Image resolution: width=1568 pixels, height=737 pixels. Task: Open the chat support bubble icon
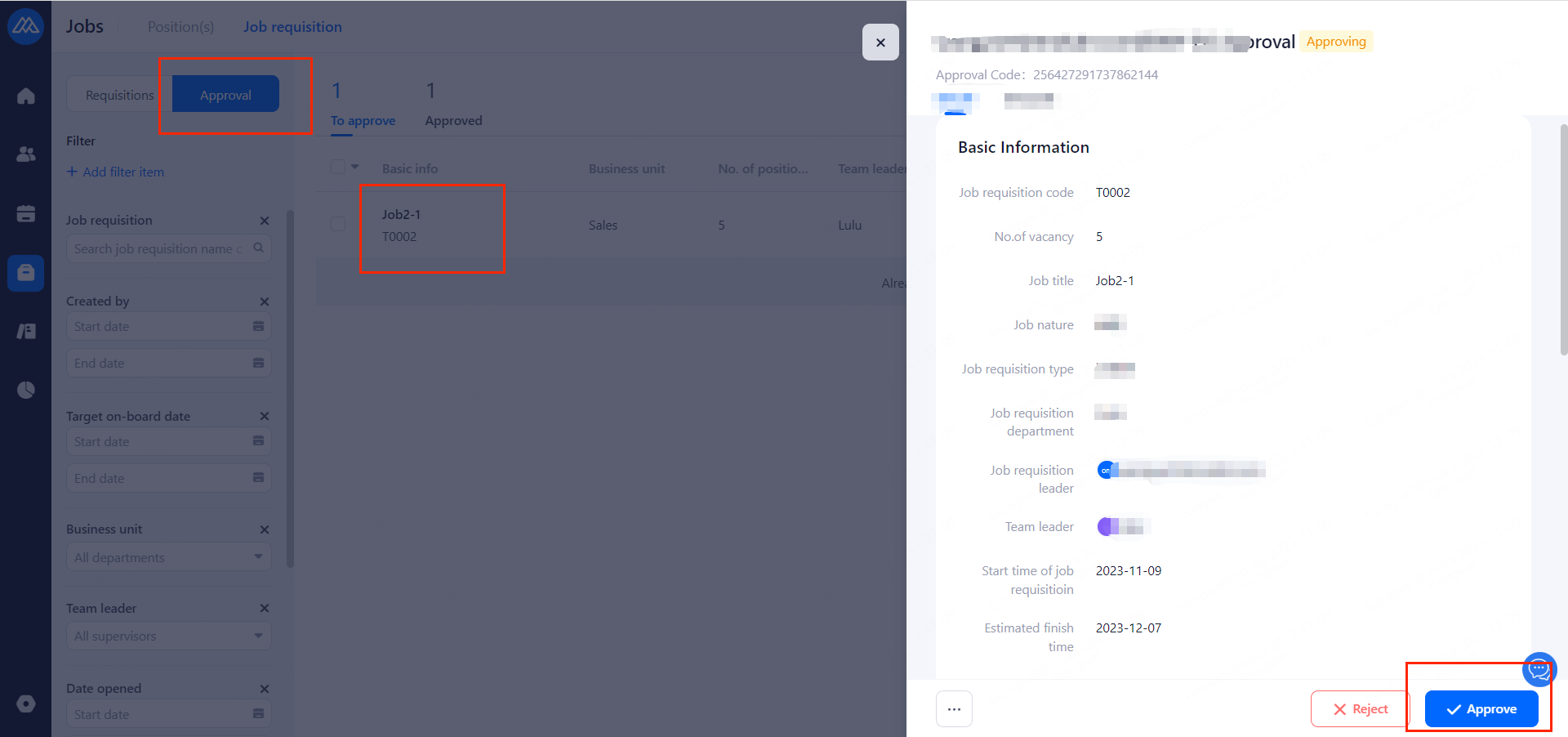(1539, 669)
